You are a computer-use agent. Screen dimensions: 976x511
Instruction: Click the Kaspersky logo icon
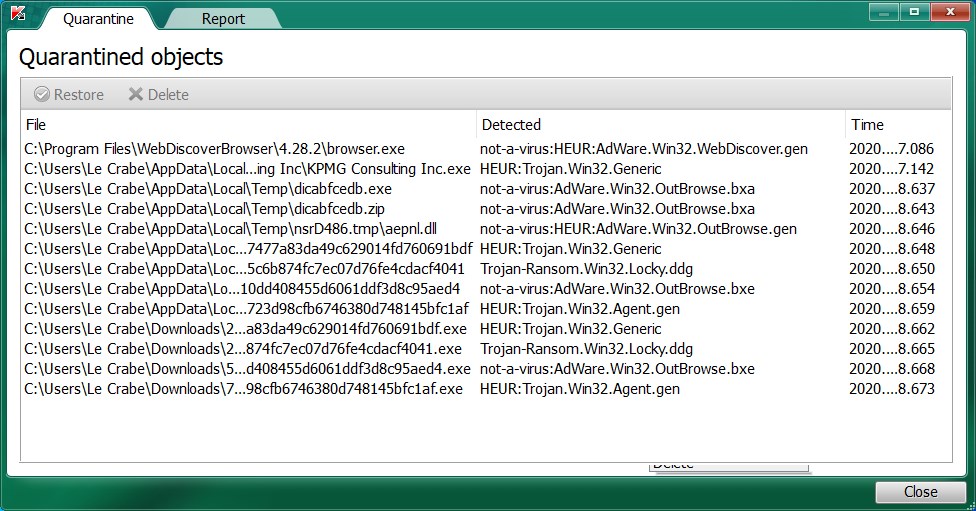click(17, 12)
